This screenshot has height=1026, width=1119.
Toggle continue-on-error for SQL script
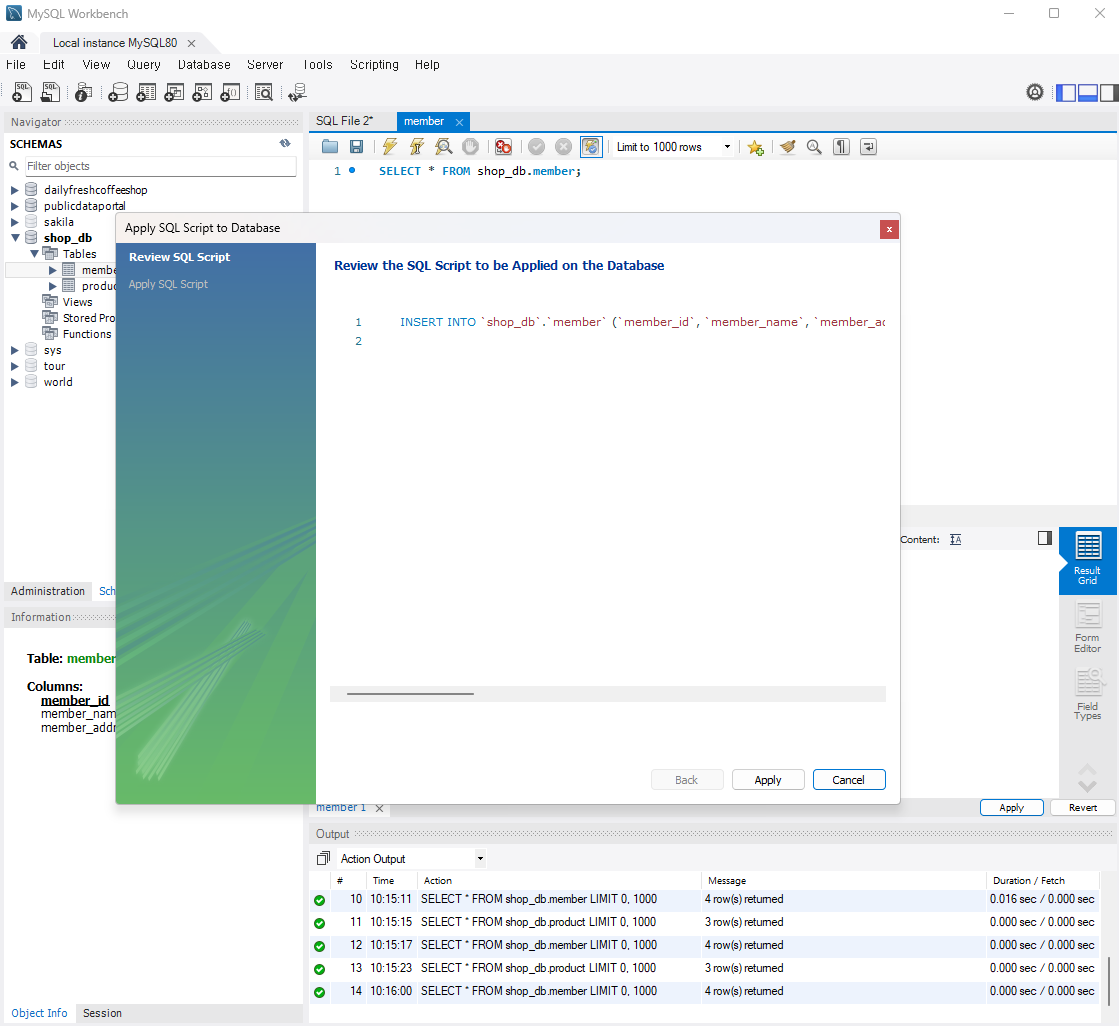[503, 147]
